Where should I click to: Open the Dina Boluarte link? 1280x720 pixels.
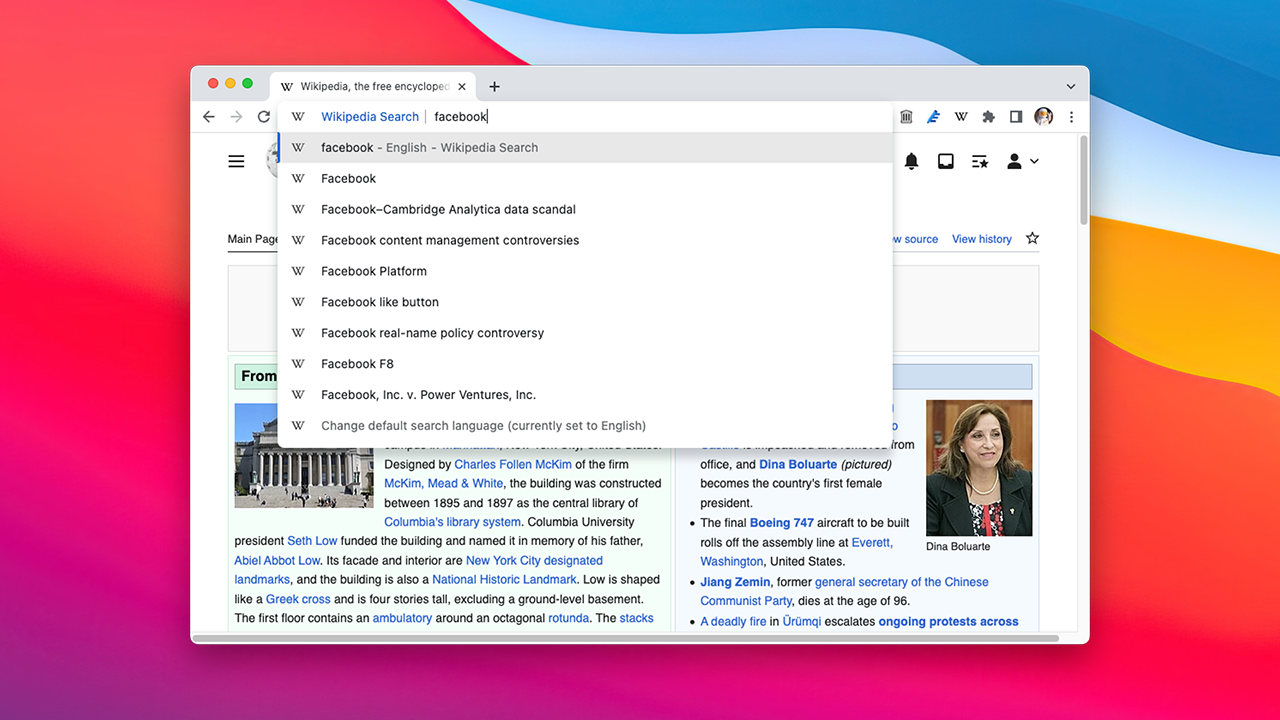coord(798,464)
